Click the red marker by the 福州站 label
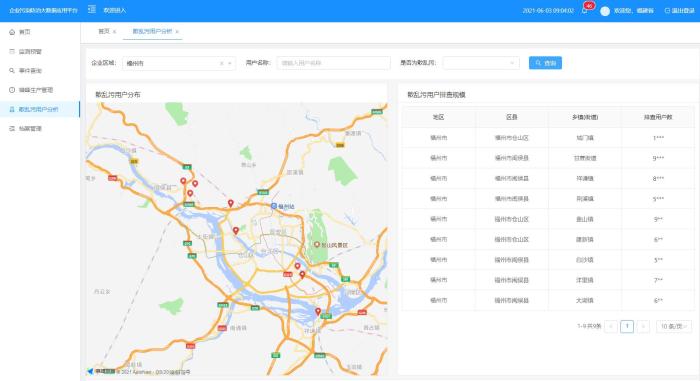This screenshot has height=381, width=700. [x=230, y=203]
